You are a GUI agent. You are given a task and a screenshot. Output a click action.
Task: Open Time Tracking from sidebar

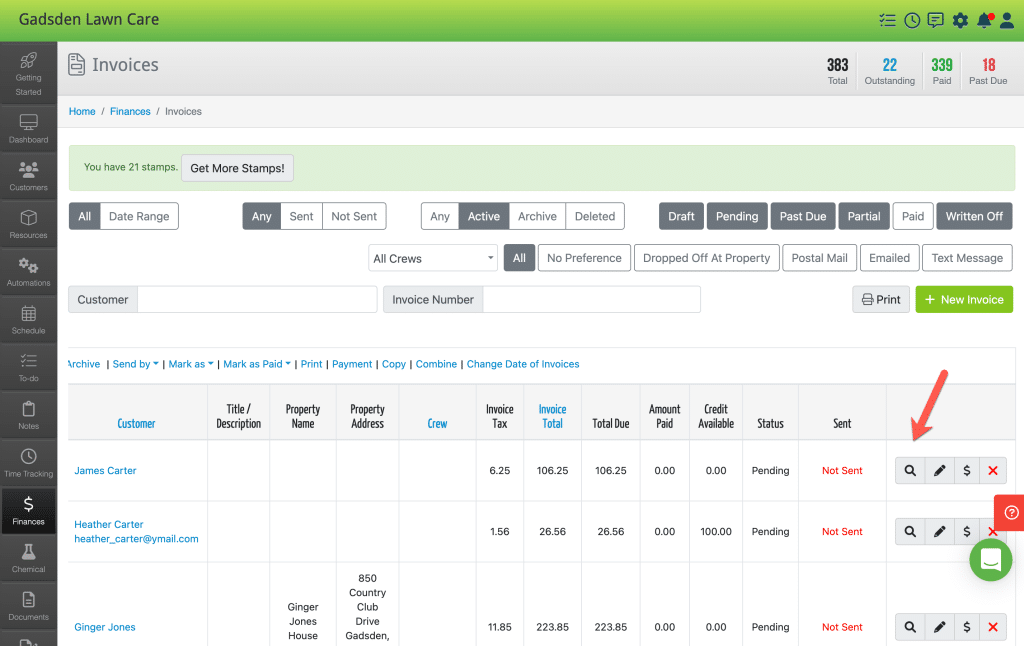[x=28, y=462]
